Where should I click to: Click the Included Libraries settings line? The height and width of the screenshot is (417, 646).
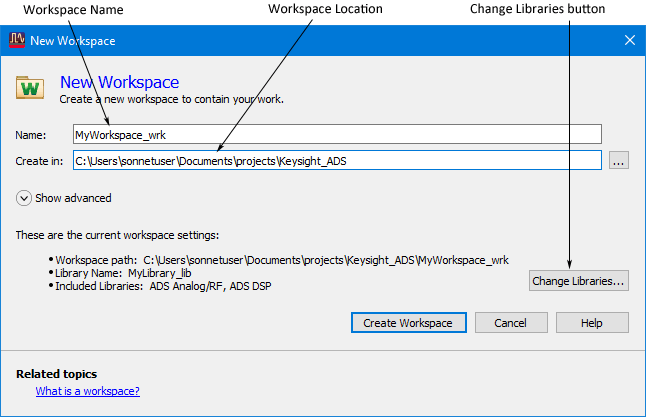160,286
